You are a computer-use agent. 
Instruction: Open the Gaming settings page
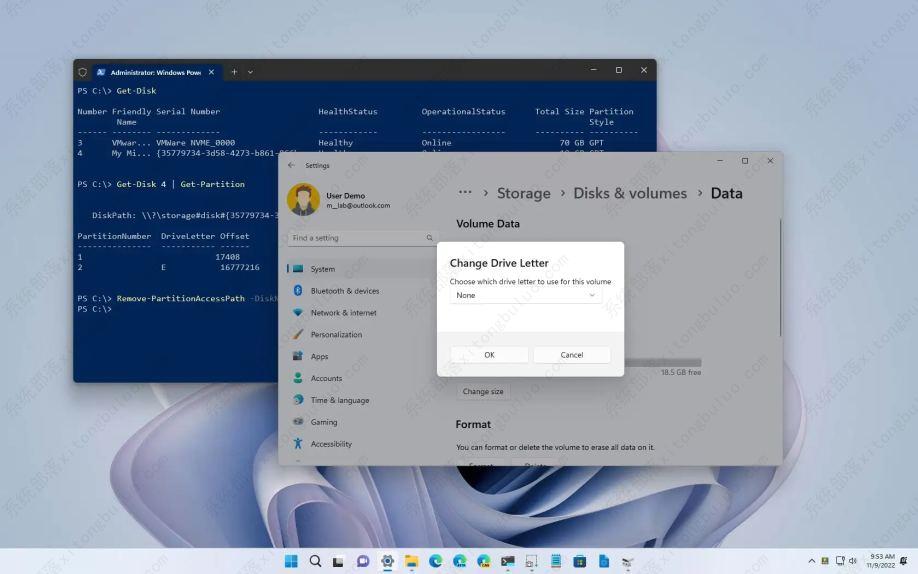point(323,422)
